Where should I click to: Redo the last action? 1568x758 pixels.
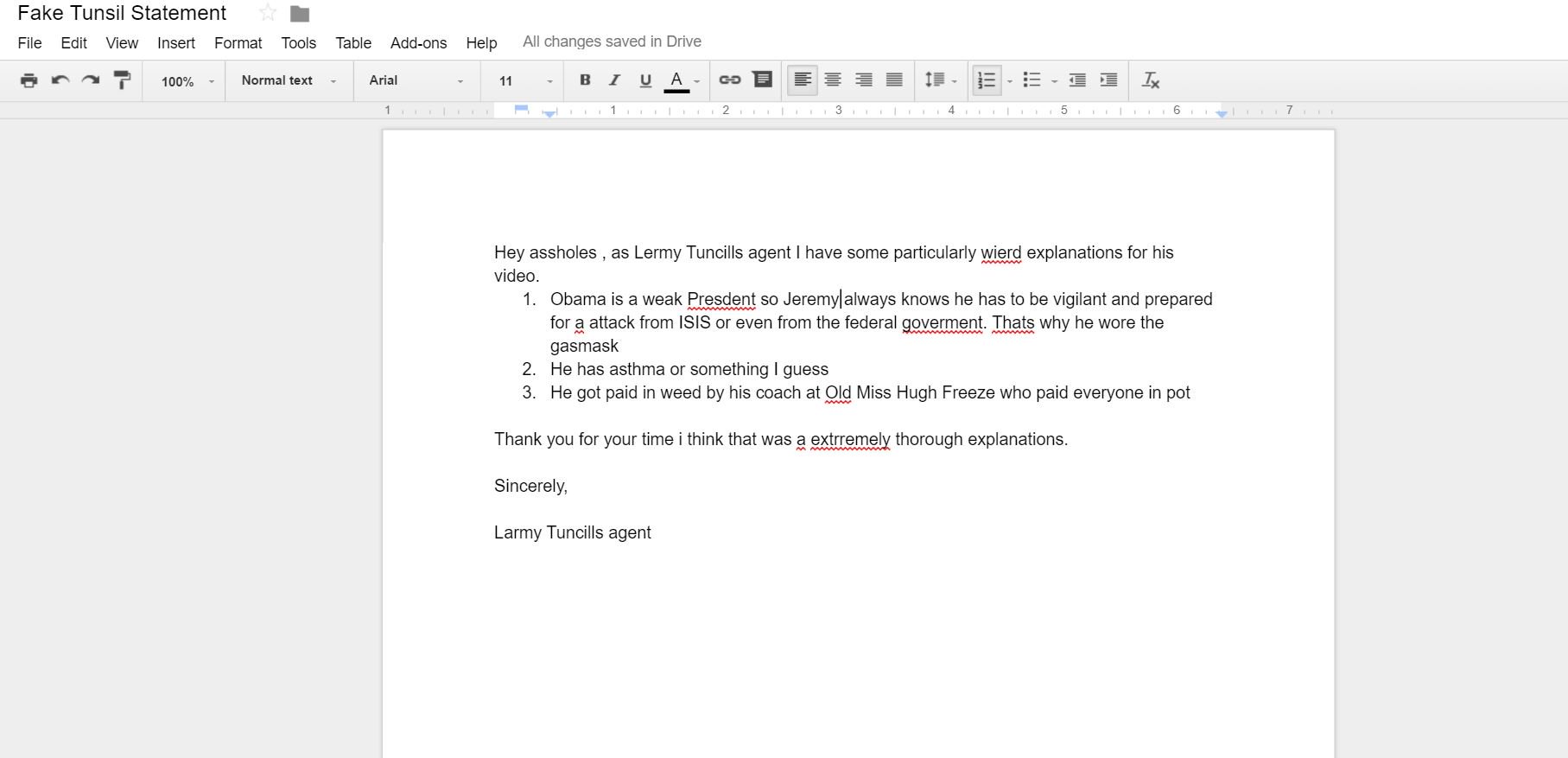point(91,80)
